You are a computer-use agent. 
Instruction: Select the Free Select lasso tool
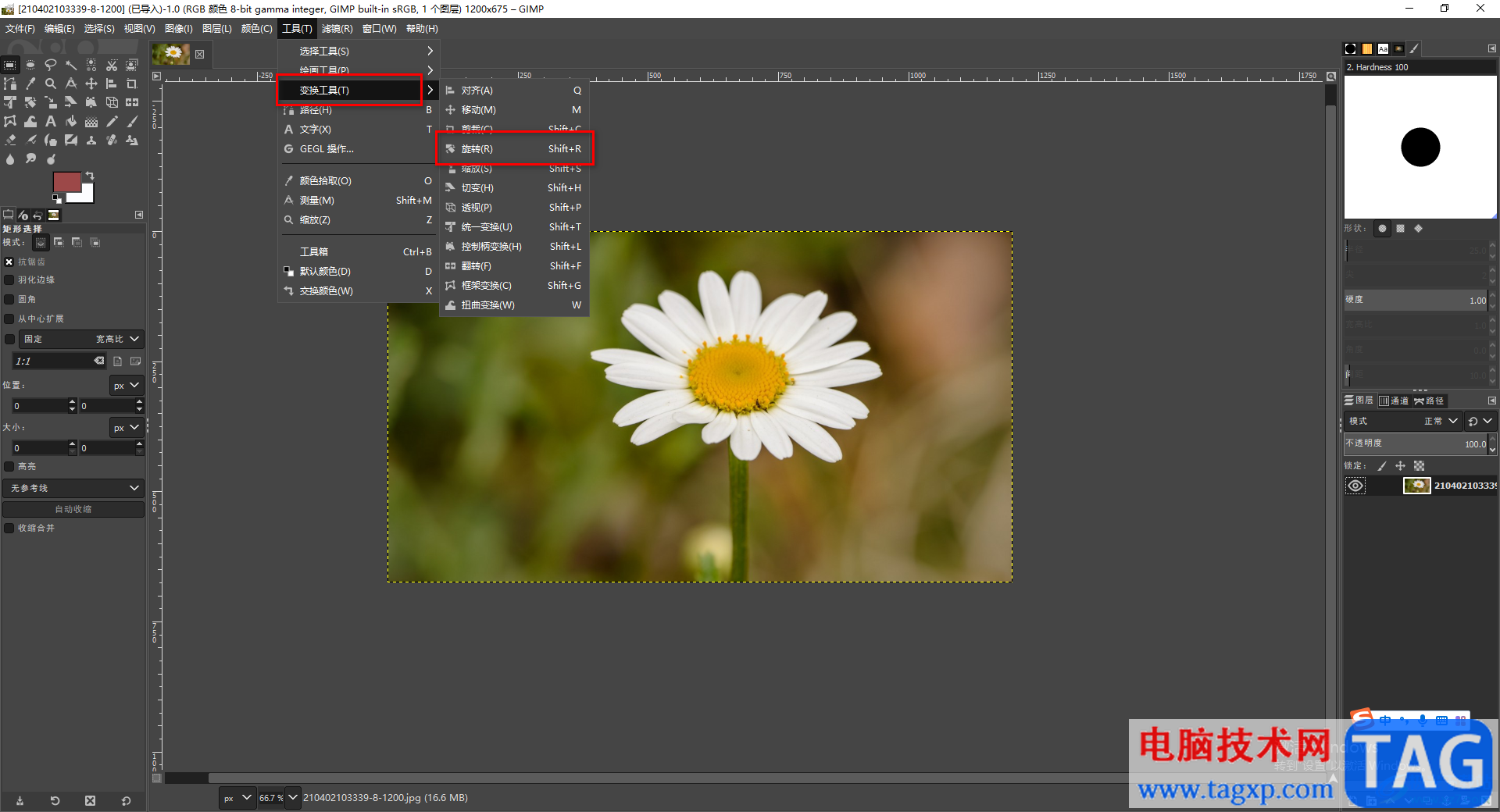pyautogui.click(x=51, y=66)
